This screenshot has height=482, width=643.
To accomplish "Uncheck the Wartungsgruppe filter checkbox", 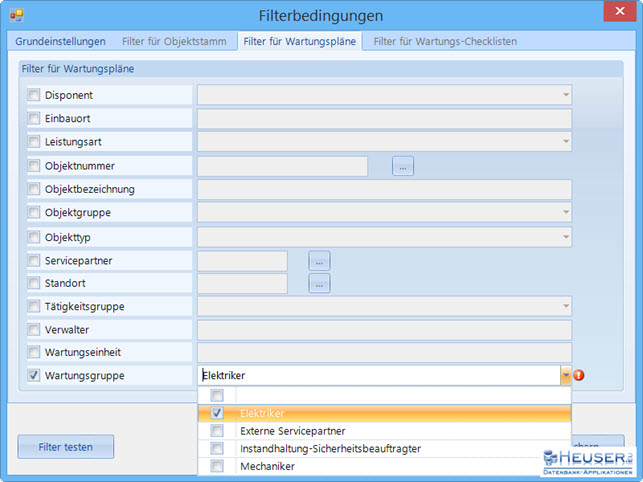I will pyautogui.click(x=34, y=376).
